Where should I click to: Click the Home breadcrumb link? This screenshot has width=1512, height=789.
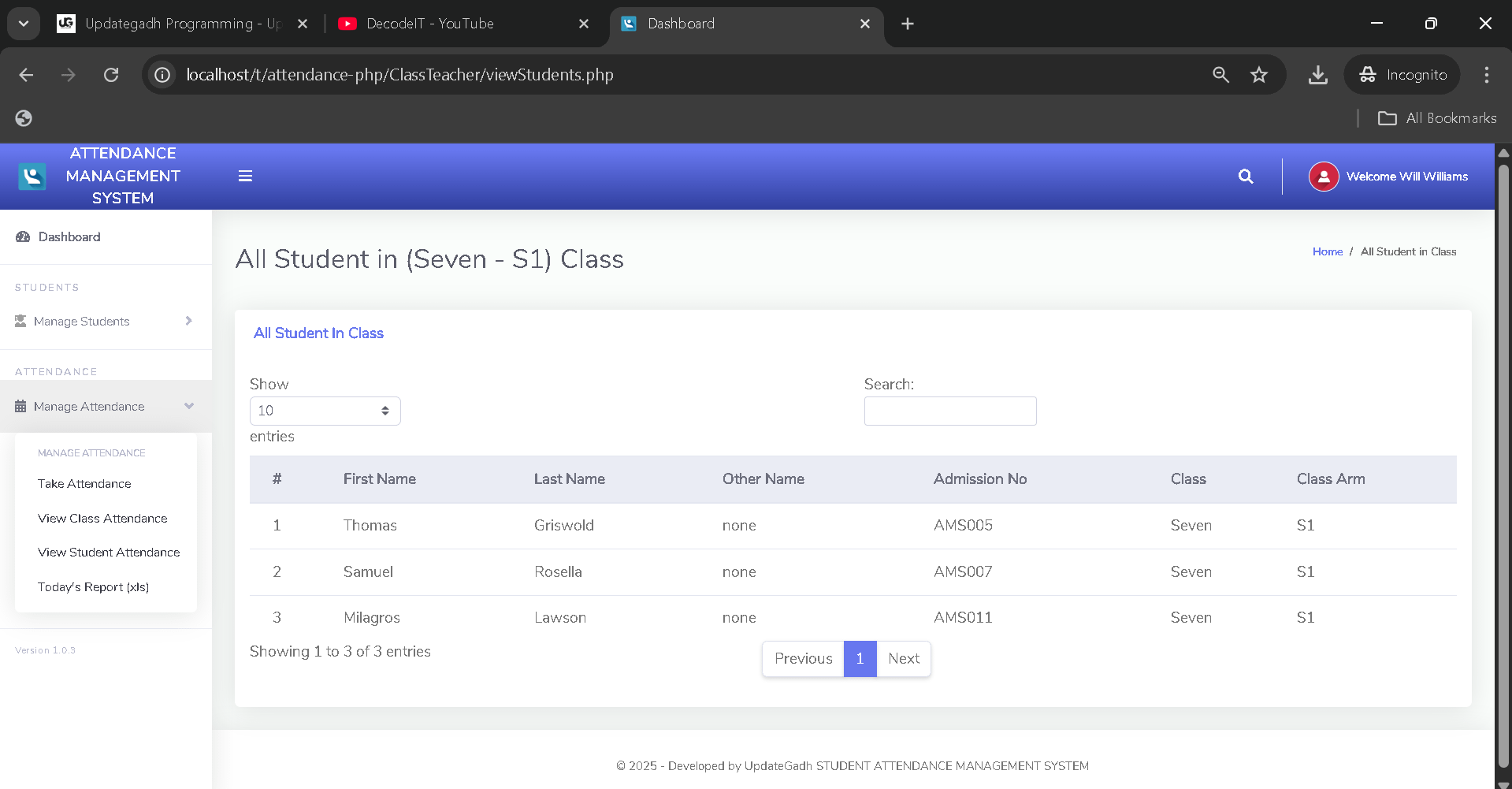pyautogui.click(x=1327, y=251)
